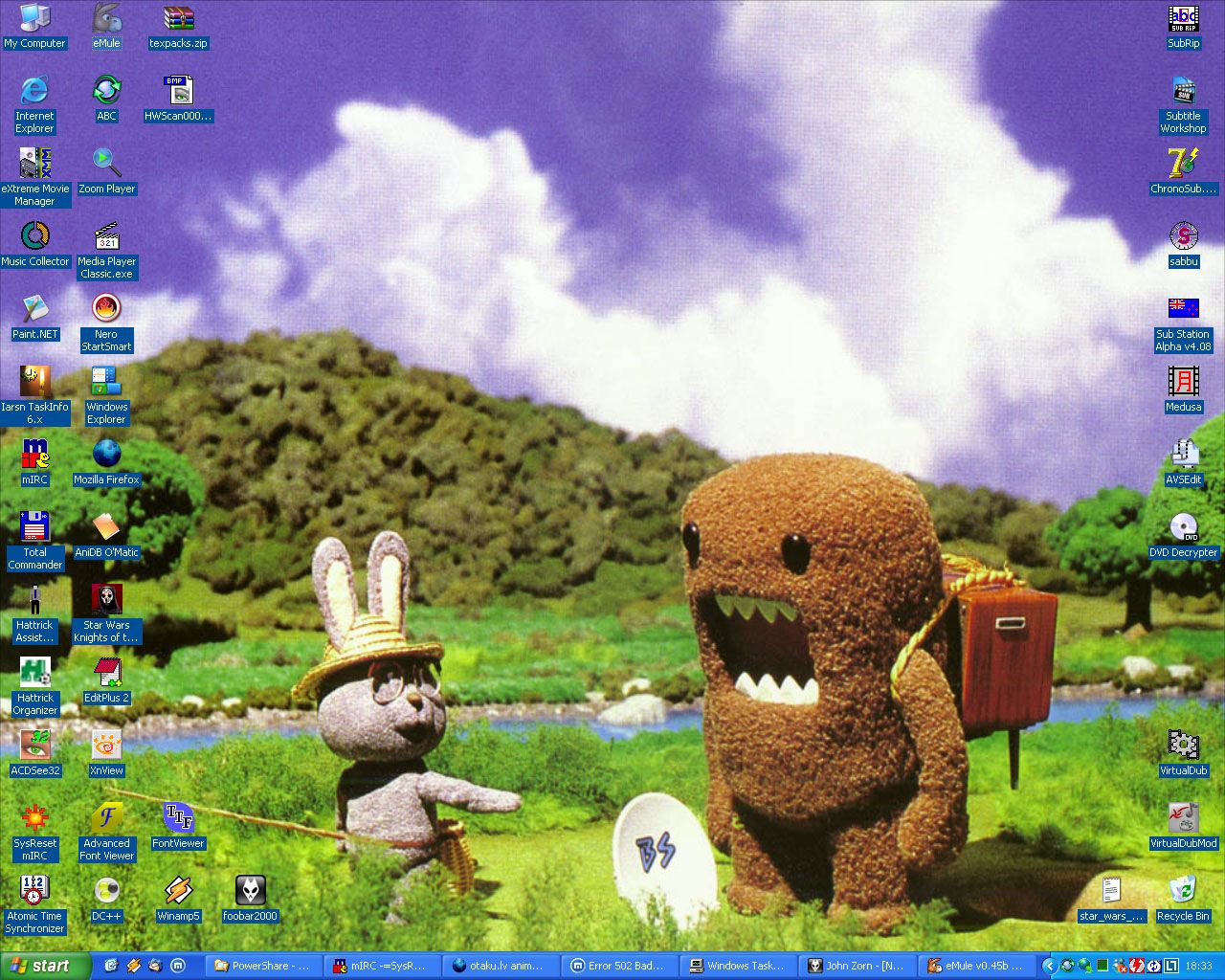This screenshot has width=1225, height=980.
Task: Open the VirtualDubMod desktop shortcut
Action: click(1183, 826)
